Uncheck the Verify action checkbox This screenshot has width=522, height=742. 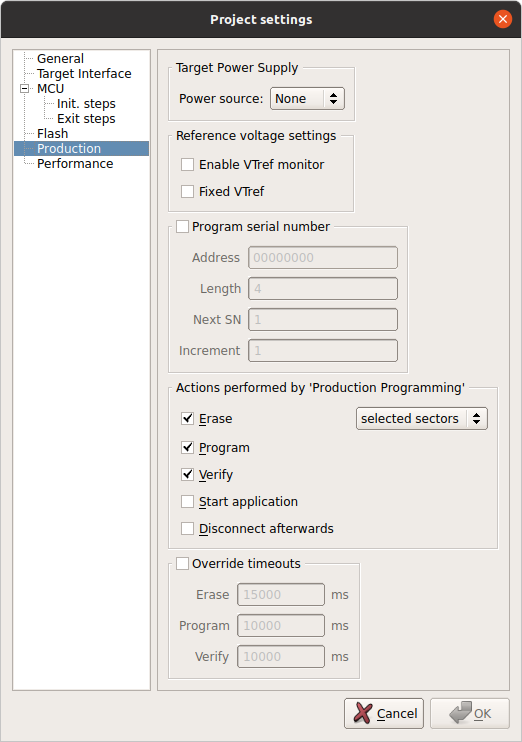(x=187, y=475)
